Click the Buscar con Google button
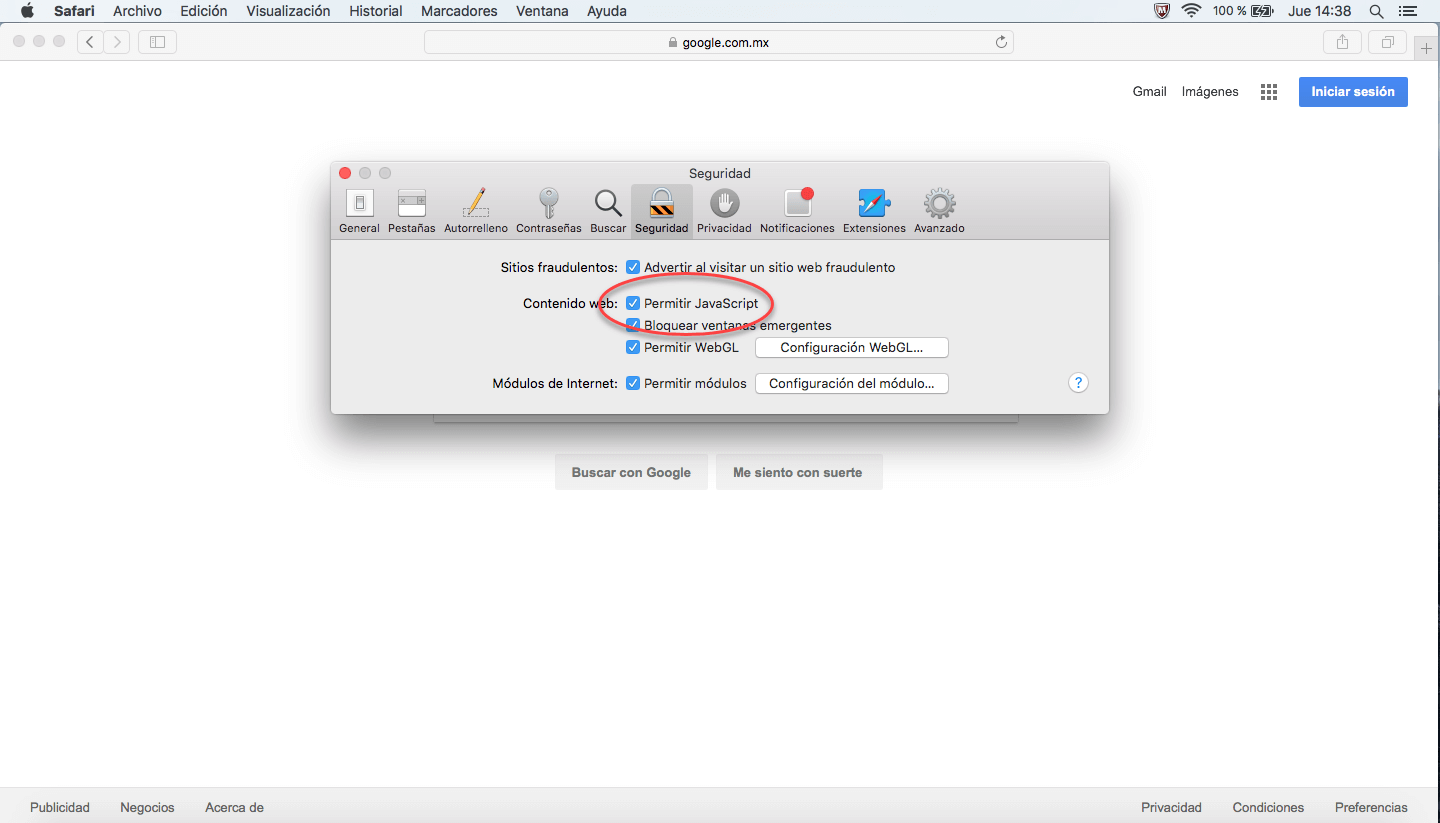Viewport: 1440px width, 823px height. click(x=631, y=472)
